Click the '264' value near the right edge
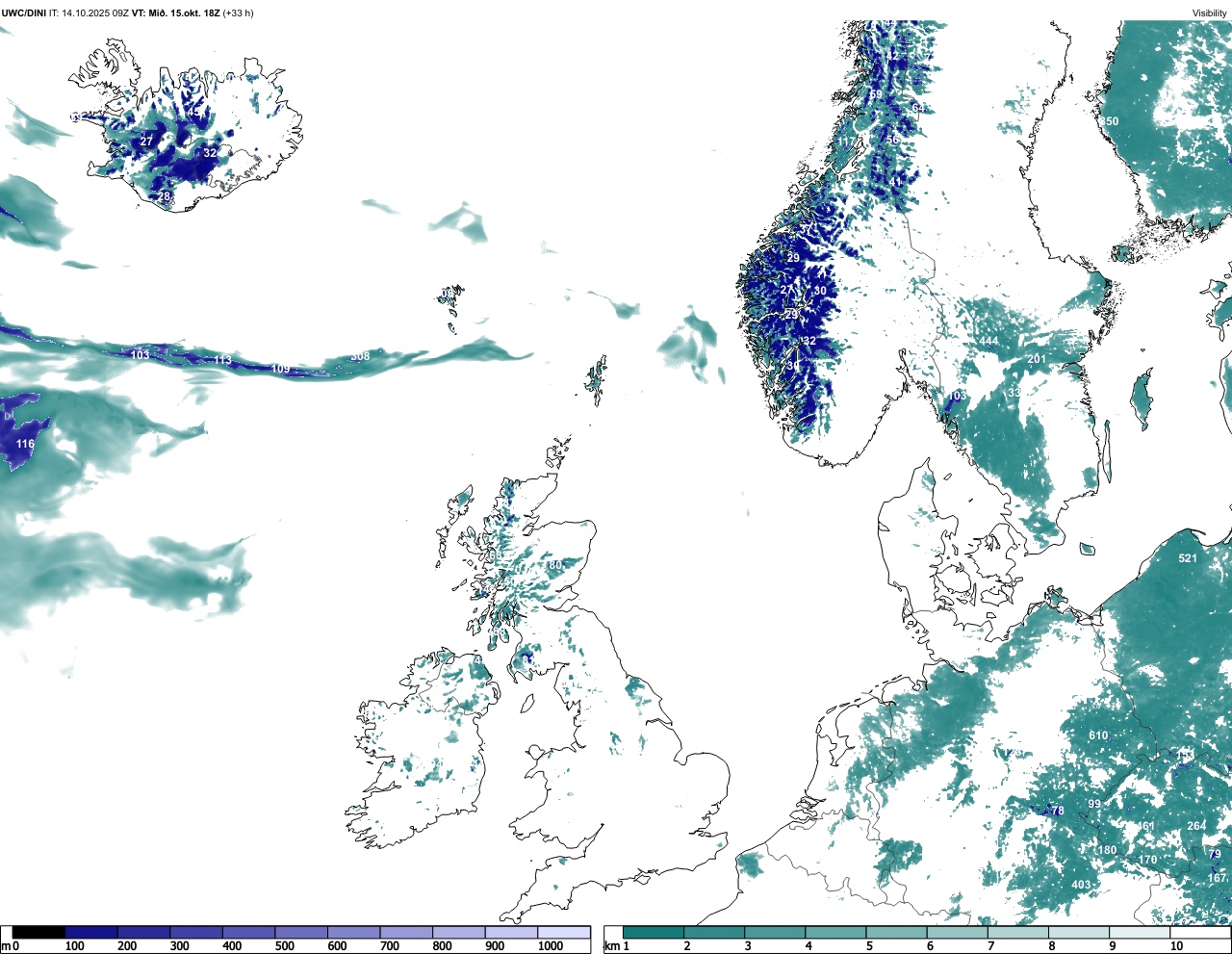 point(1196,826)
